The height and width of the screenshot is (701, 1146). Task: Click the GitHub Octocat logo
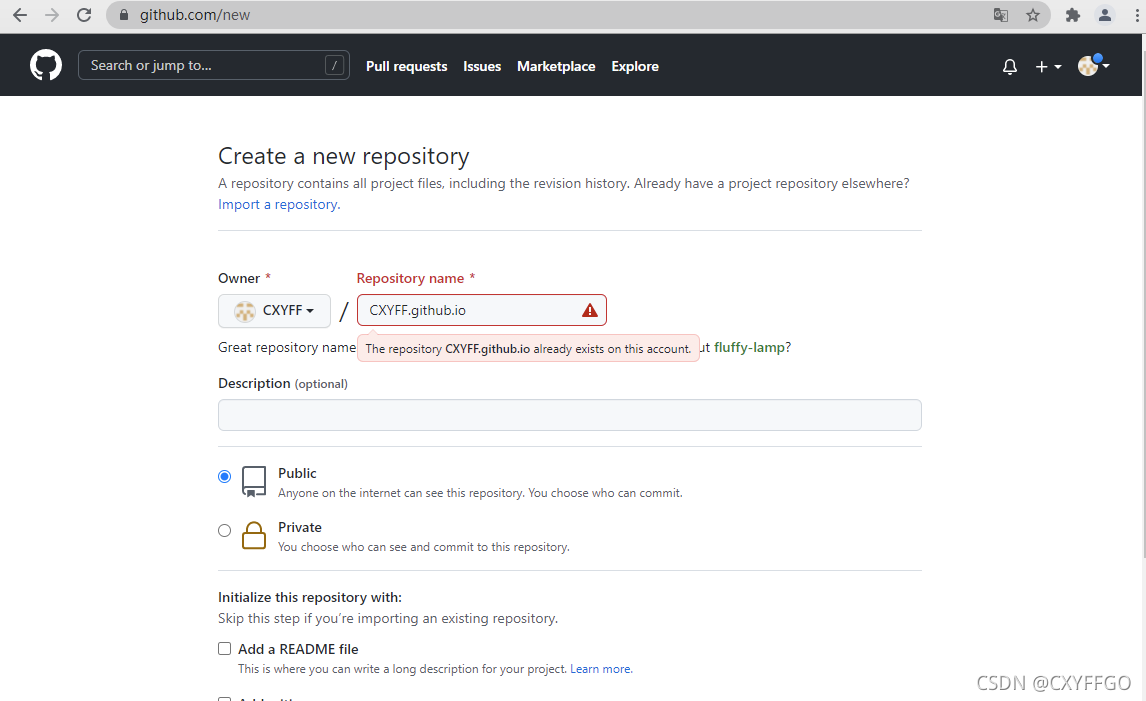click(x=46, y=65)
